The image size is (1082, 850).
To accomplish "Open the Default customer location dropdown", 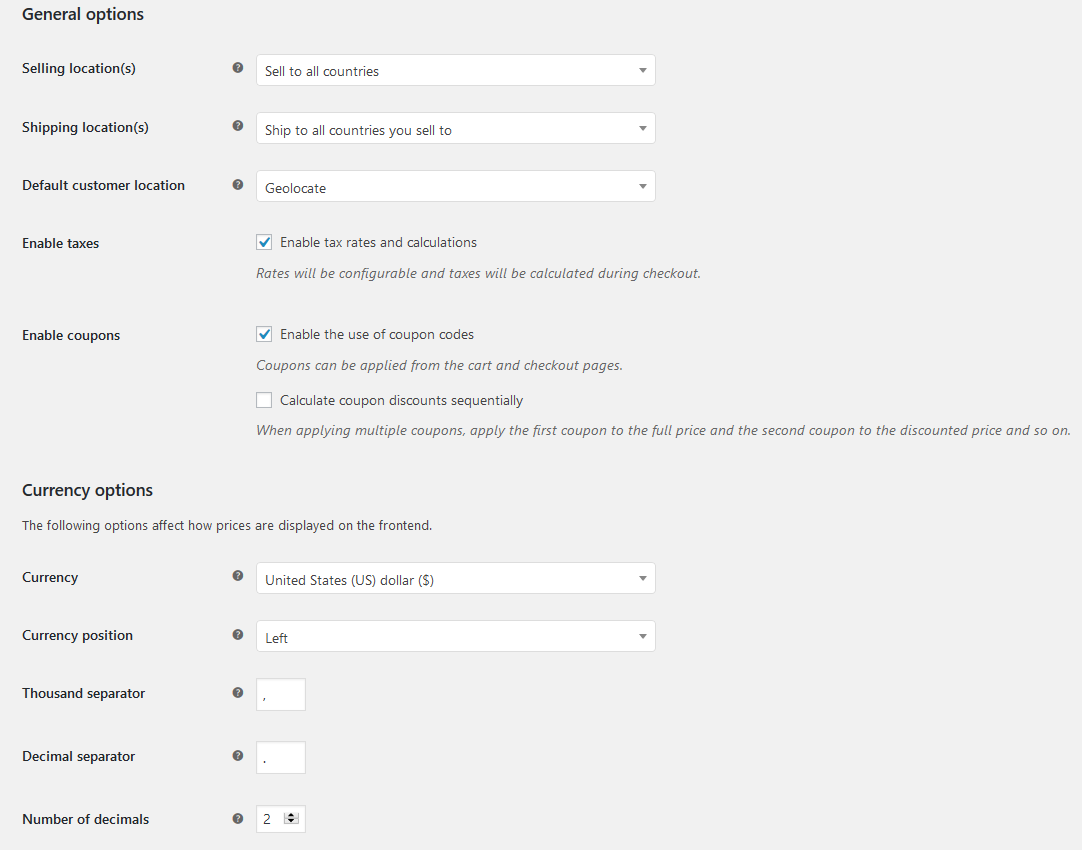I will pos(455,186).
